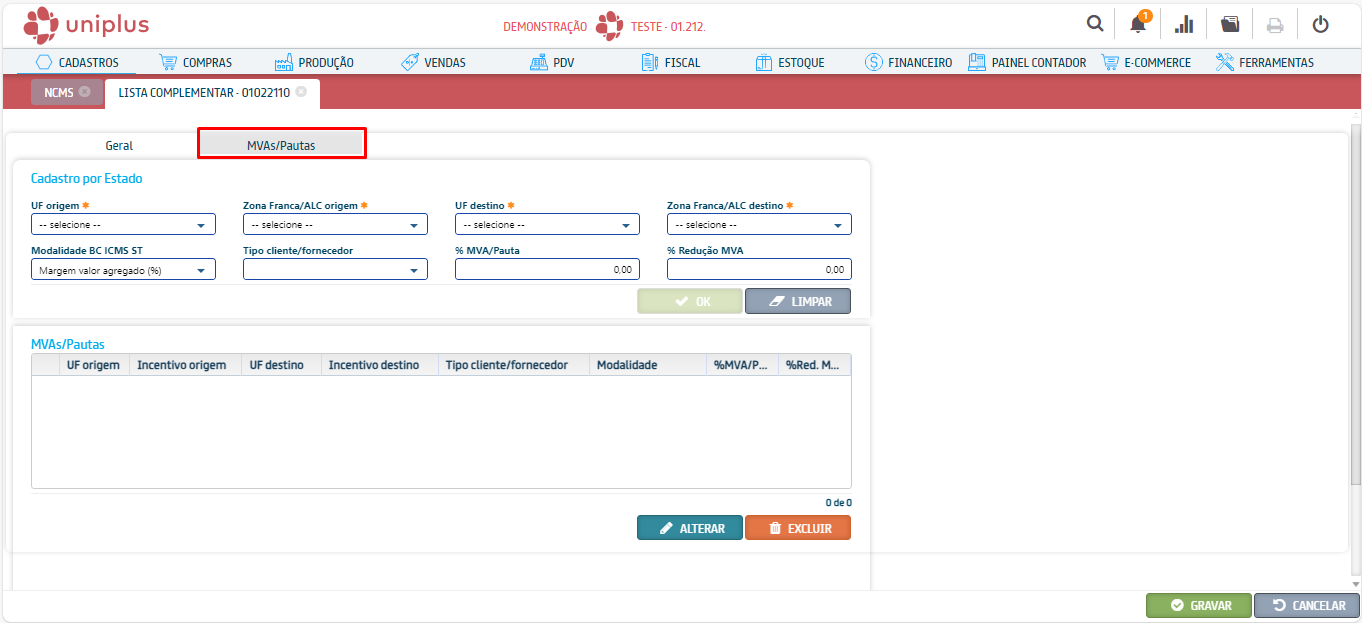Open the bar chart dashboard icon
This screenshot has width=1362, height=623.
click(1184, 24)
